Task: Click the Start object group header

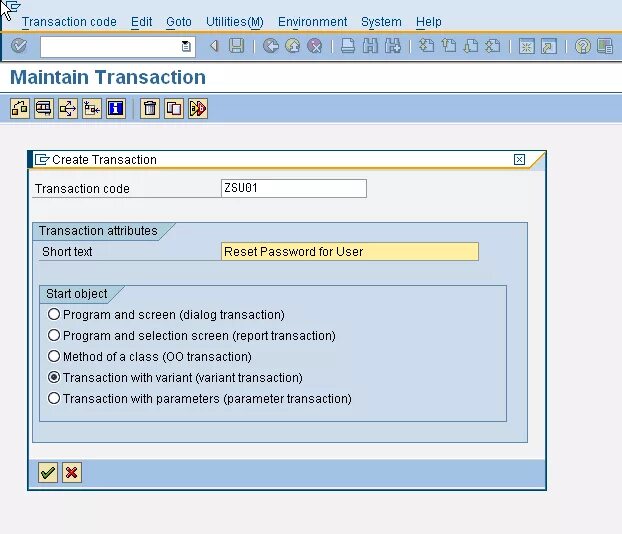Action: tap(77, 294)
